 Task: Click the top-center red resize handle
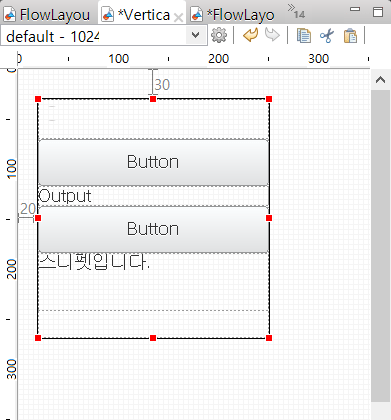[x=153, y=99]
